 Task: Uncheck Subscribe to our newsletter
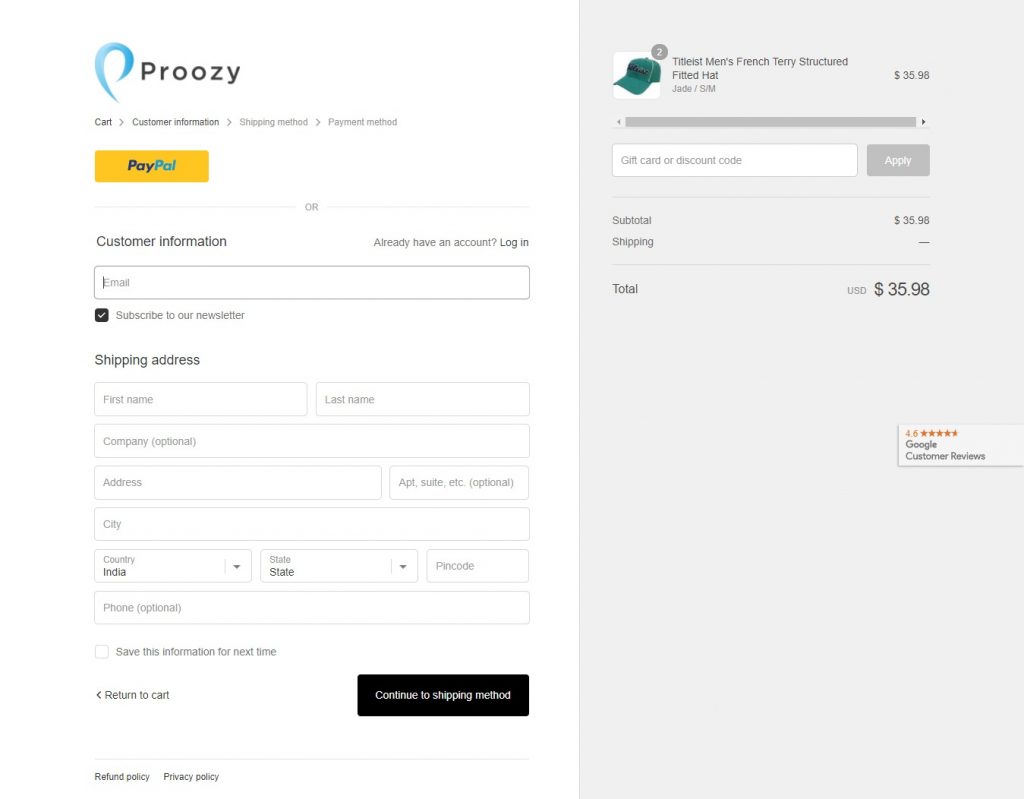point(102,315)
